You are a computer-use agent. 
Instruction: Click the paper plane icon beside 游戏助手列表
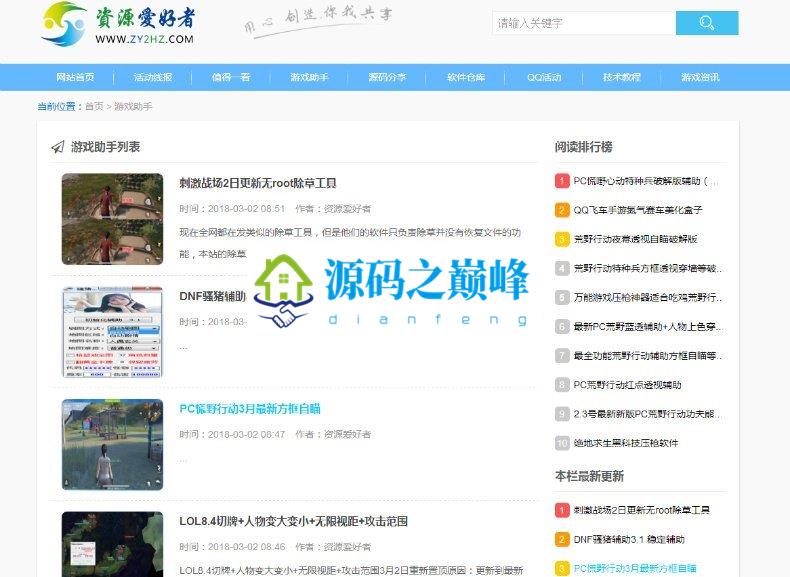(x=58, y=147)
